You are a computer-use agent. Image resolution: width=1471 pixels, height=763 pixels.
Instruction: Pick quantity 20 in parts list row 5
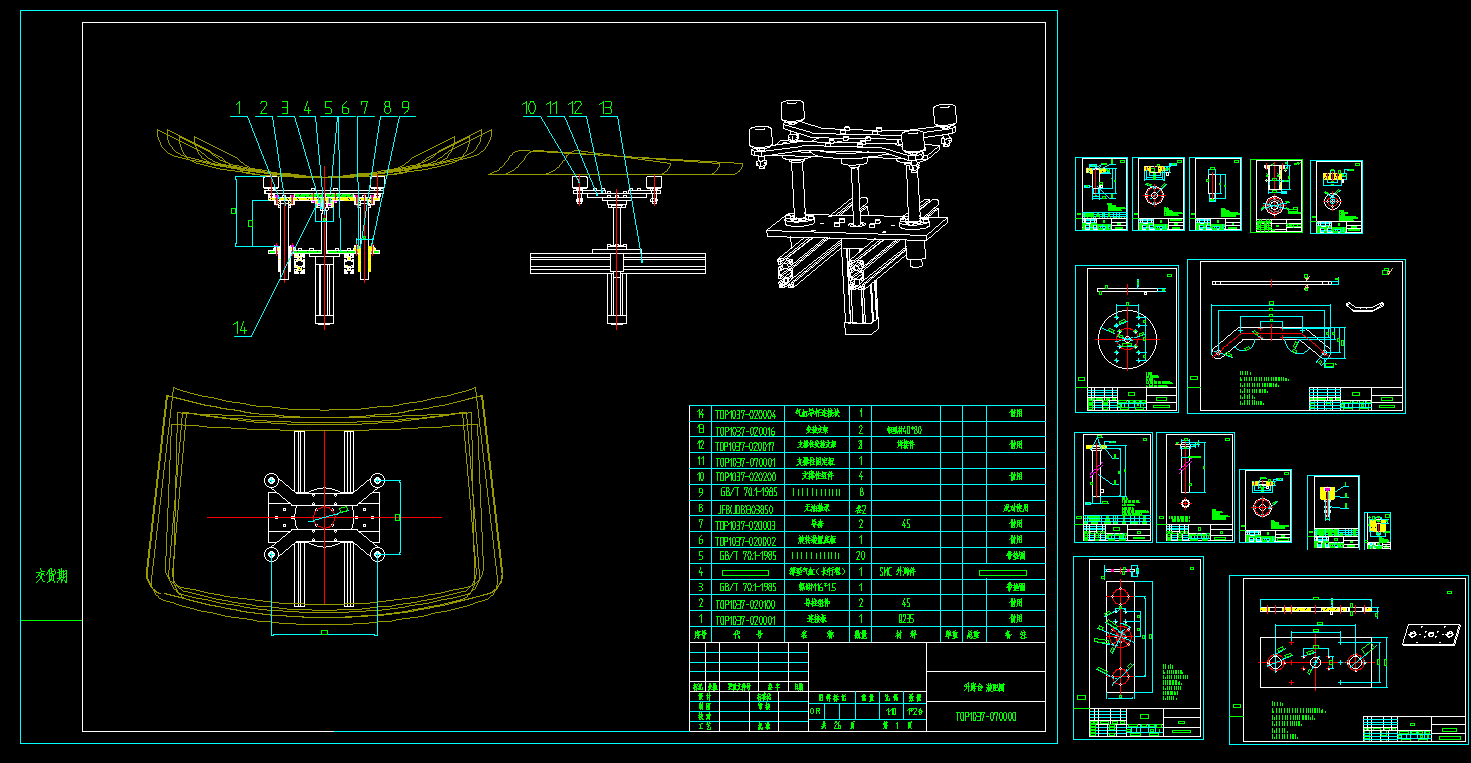tap(861, 556)
